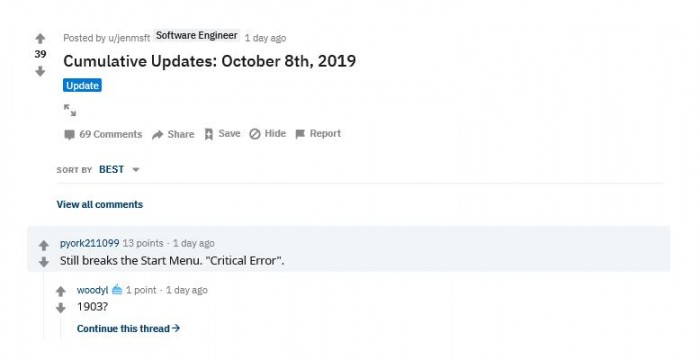Report this post
Image resolution: width=700 pixels, height=360 pixels.
[318, 134]
